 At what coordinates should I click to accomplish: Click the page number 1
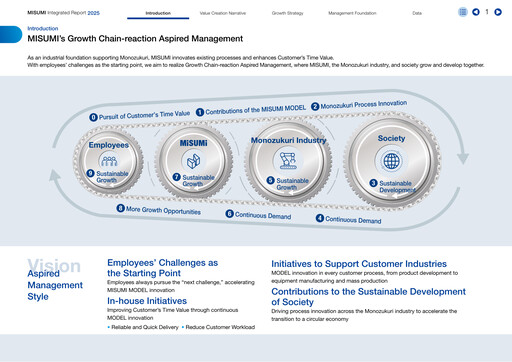click(487, 12)
